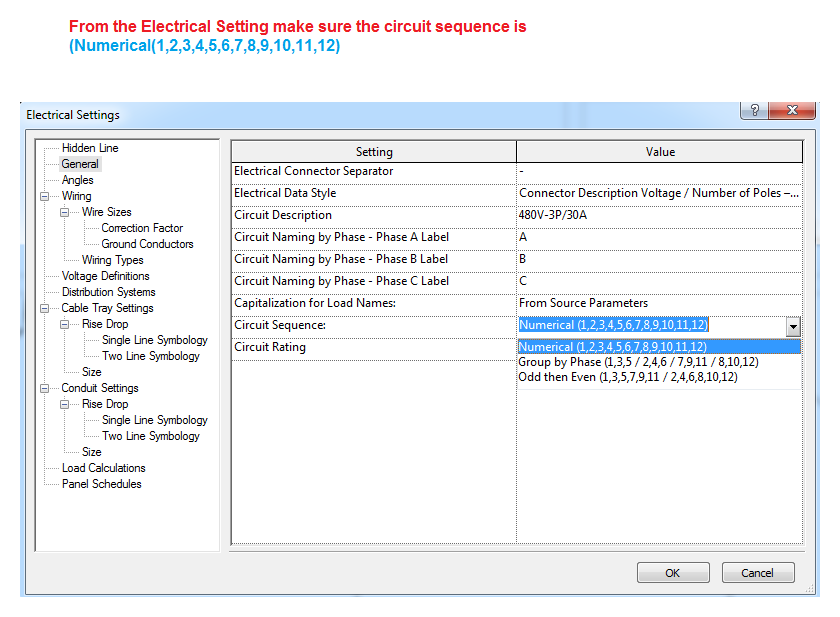This screenshot has width=840, height=617.
Task: Collapse the Cable Tray Settings node
Action: pyautogui.click(x=45, y=308)
